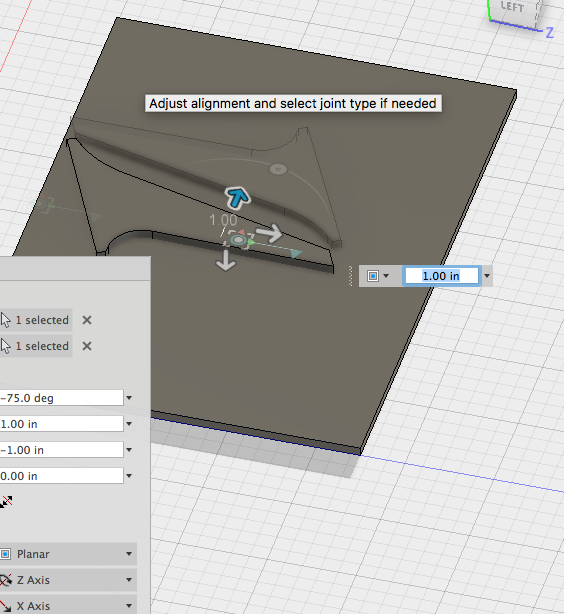Click the panel 1.00 in offset field
The width and height of the screenshot is (564, 614).
pos(61,424)
